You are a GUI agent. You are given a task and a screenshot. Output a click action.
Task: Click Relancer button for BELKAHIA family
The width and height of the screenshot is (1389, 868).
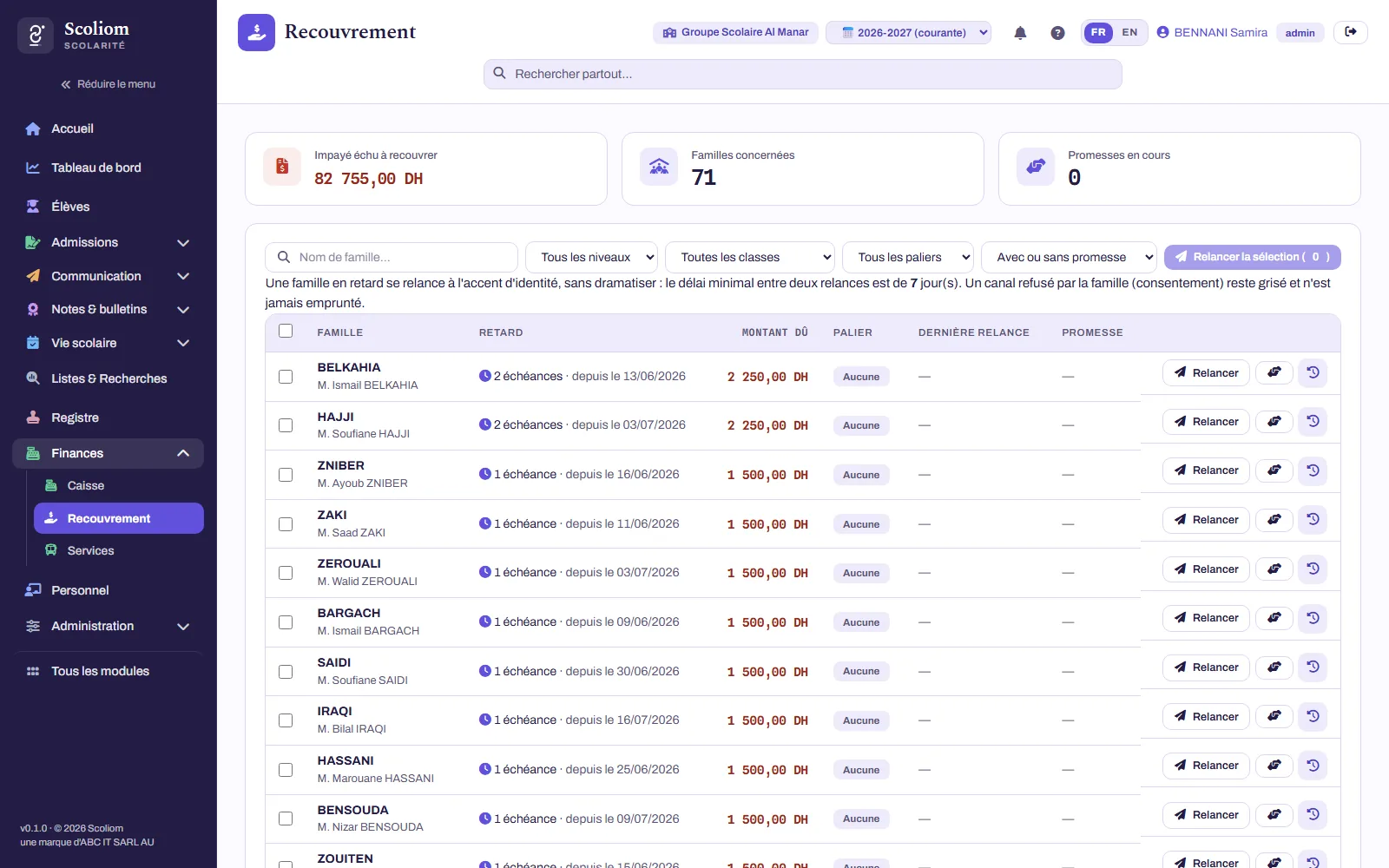tap(1206, 372)
